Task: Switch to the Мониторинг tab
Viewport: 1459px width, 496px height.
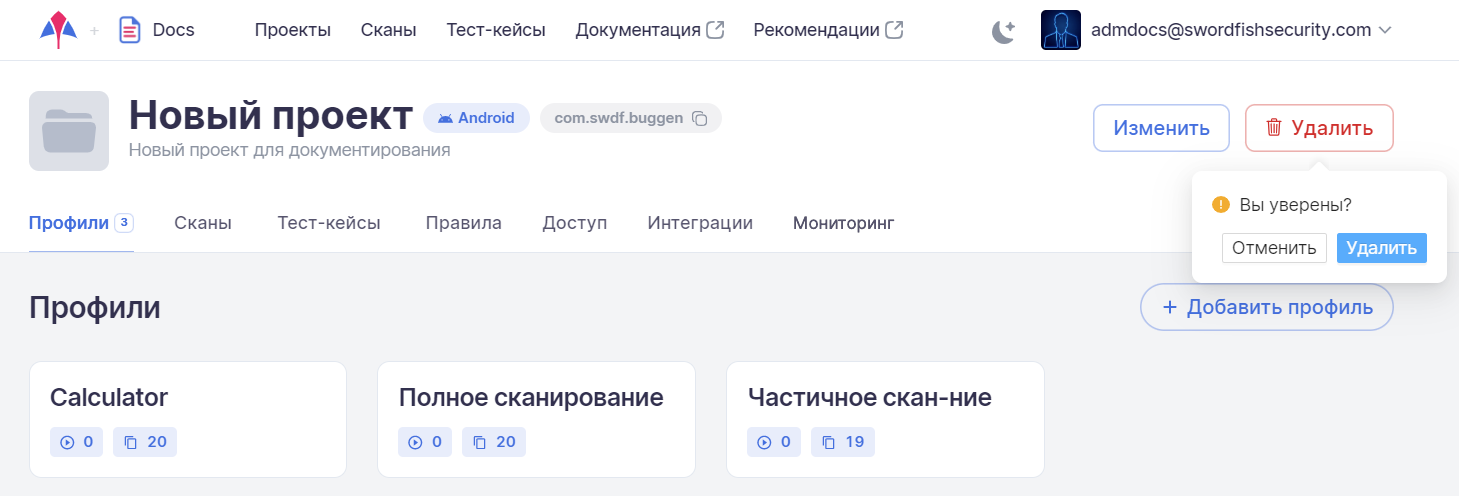Action: pyautogui.click(x=843, y=223)
